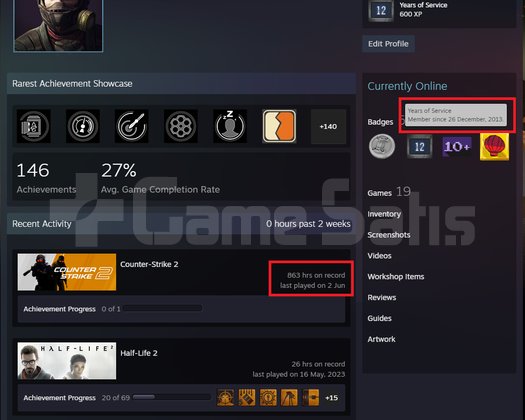The image size is (525, 420).
Task: Select second Half-Life 2 orange achievement icon
Action: tap(247, 398)
